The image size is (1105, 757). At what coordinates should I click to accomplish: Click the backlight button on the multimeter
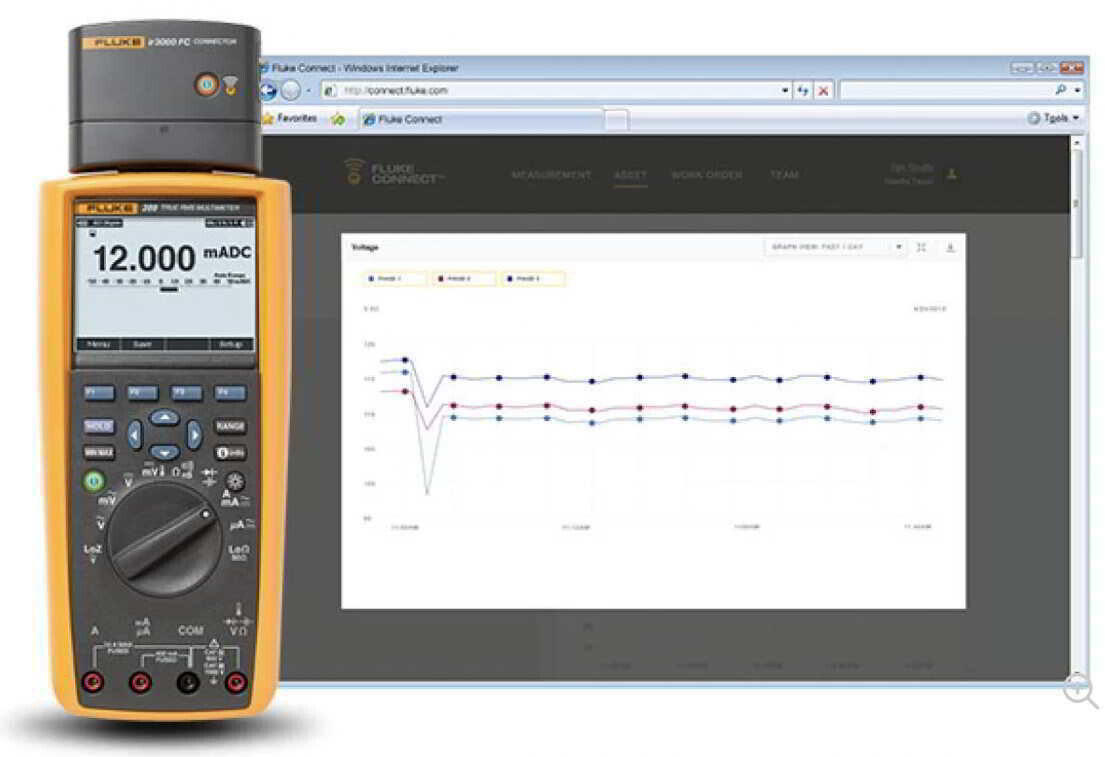(x=235, y=481)
